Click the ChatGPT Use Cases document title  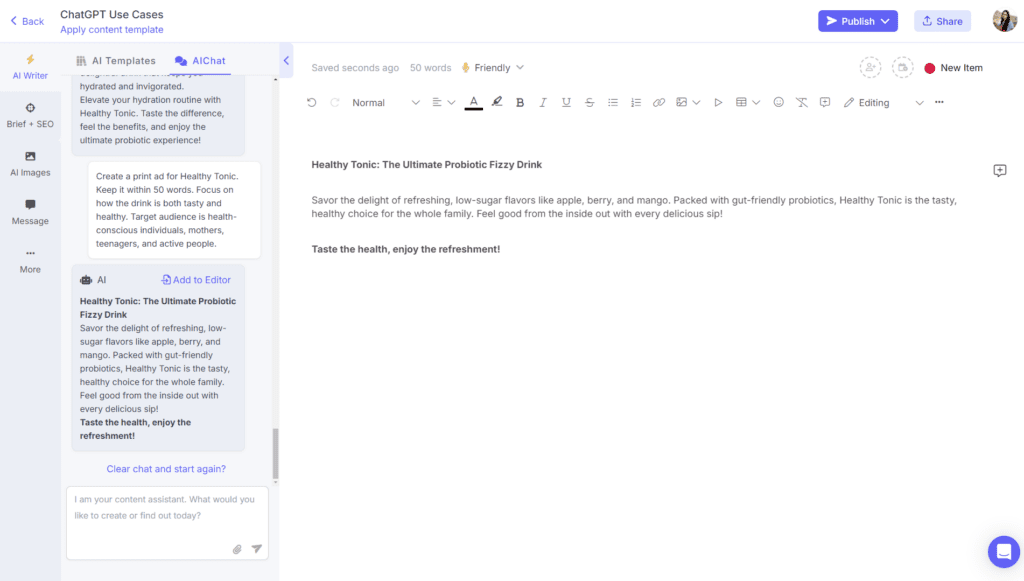(112, 14)
